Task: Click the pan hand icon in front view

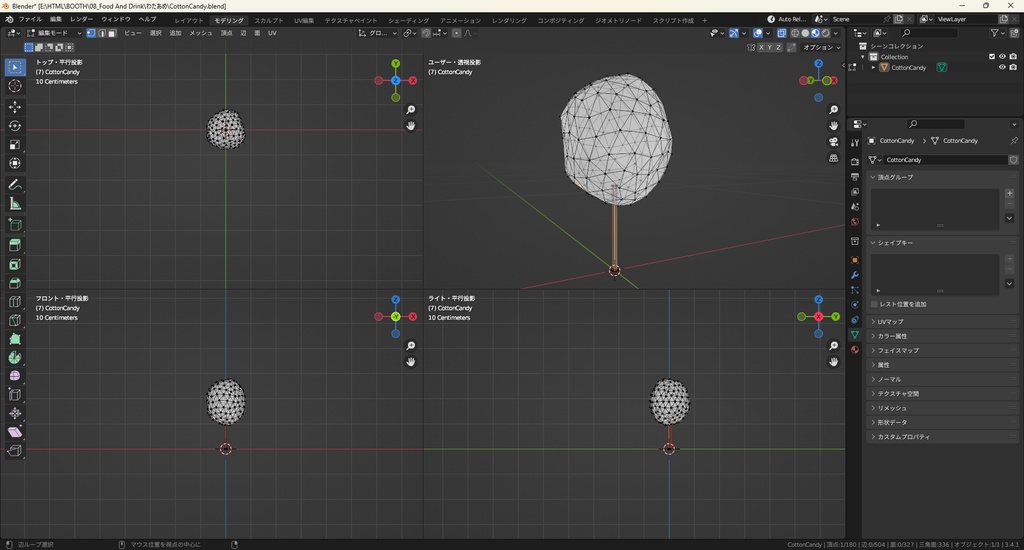Action: [410, 362]
